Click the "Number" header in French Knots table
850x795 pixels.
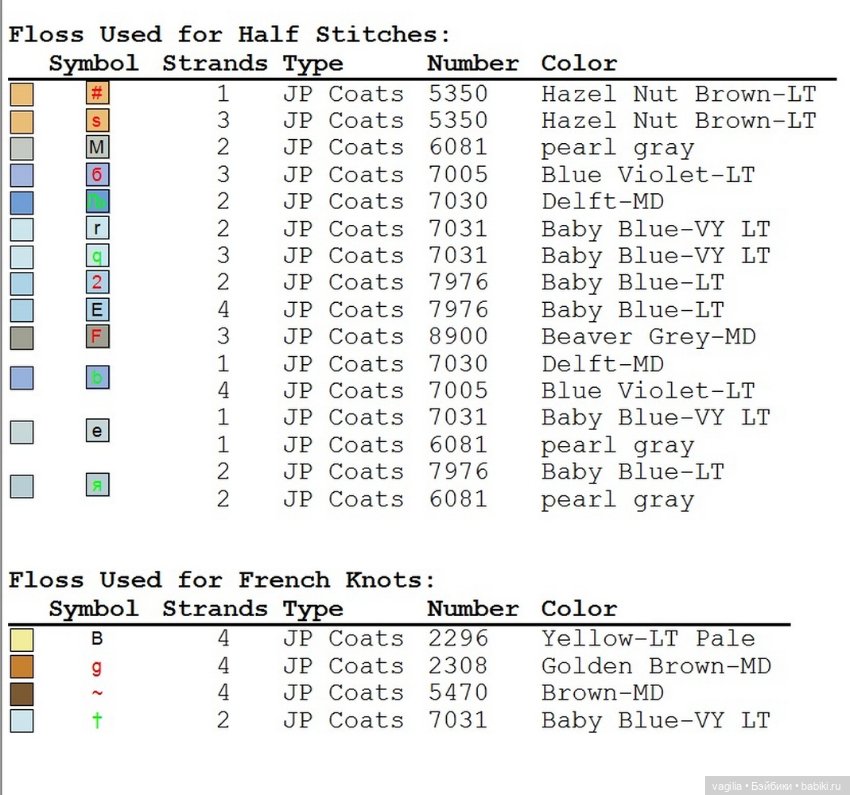coord(472,609)
